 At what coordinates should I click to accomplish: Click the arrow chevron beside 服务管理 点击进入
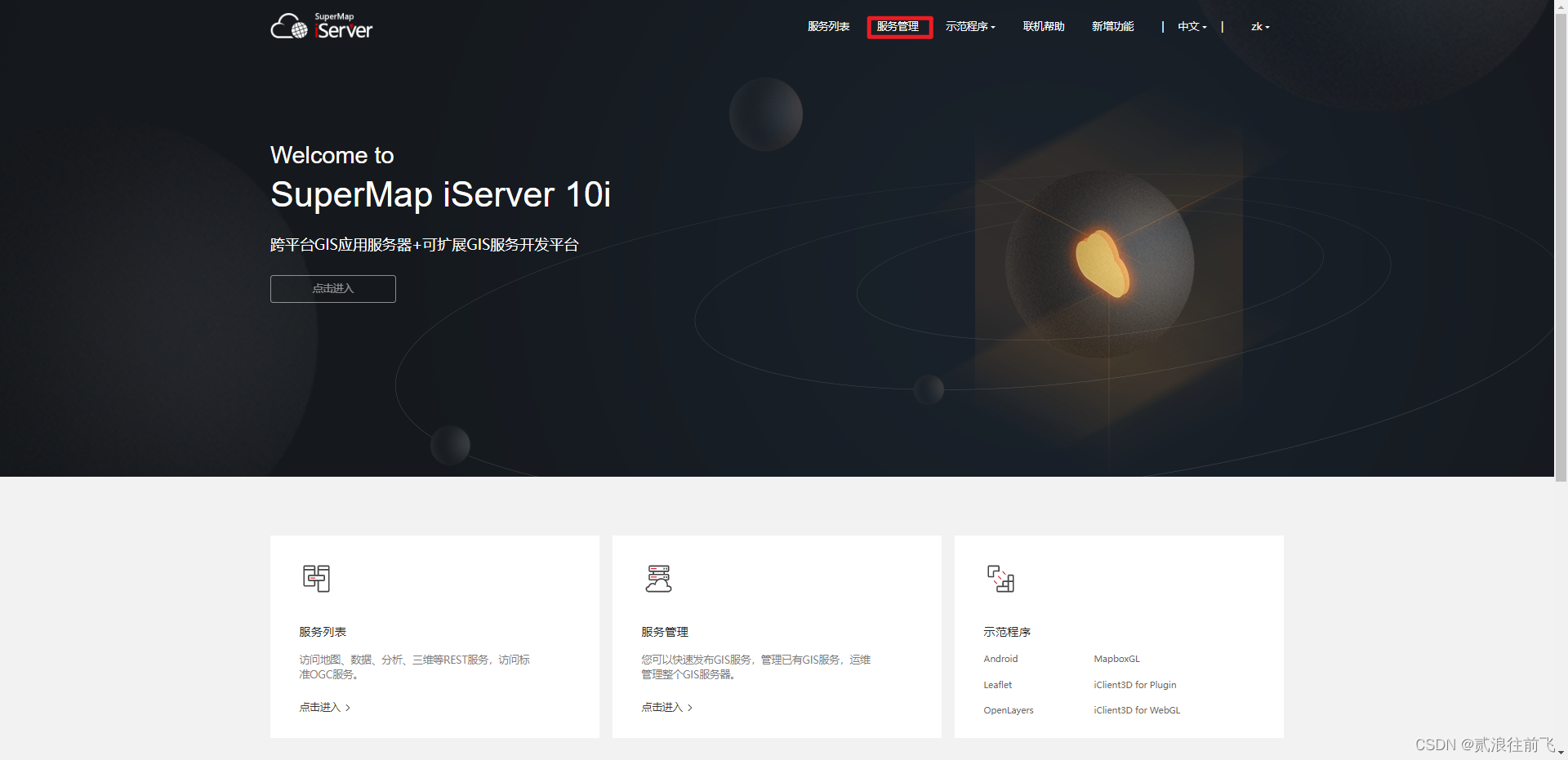690,707
